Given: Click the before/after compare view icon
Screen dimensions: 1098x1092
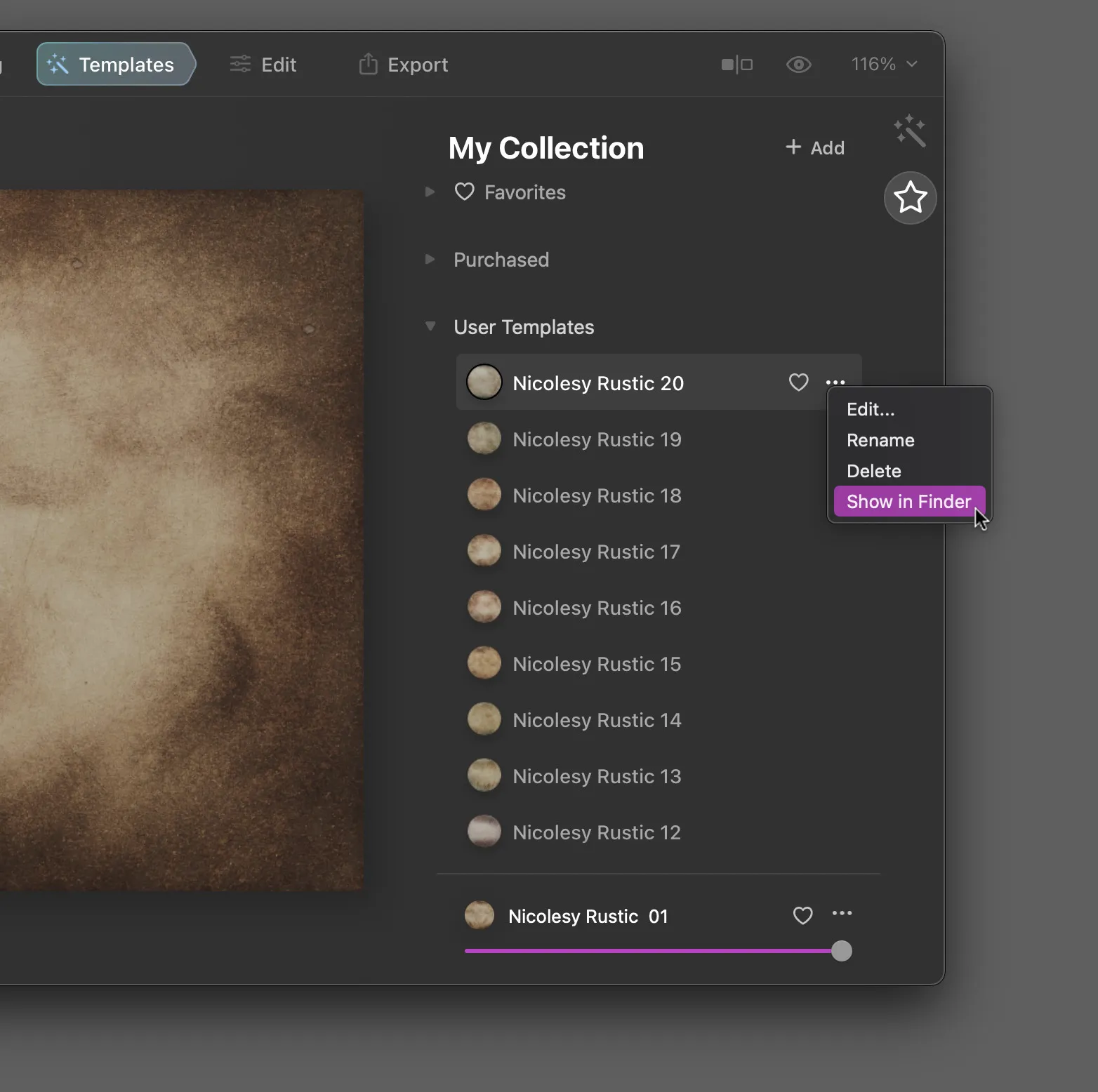Looking at the screenshot, I should 736,65.
